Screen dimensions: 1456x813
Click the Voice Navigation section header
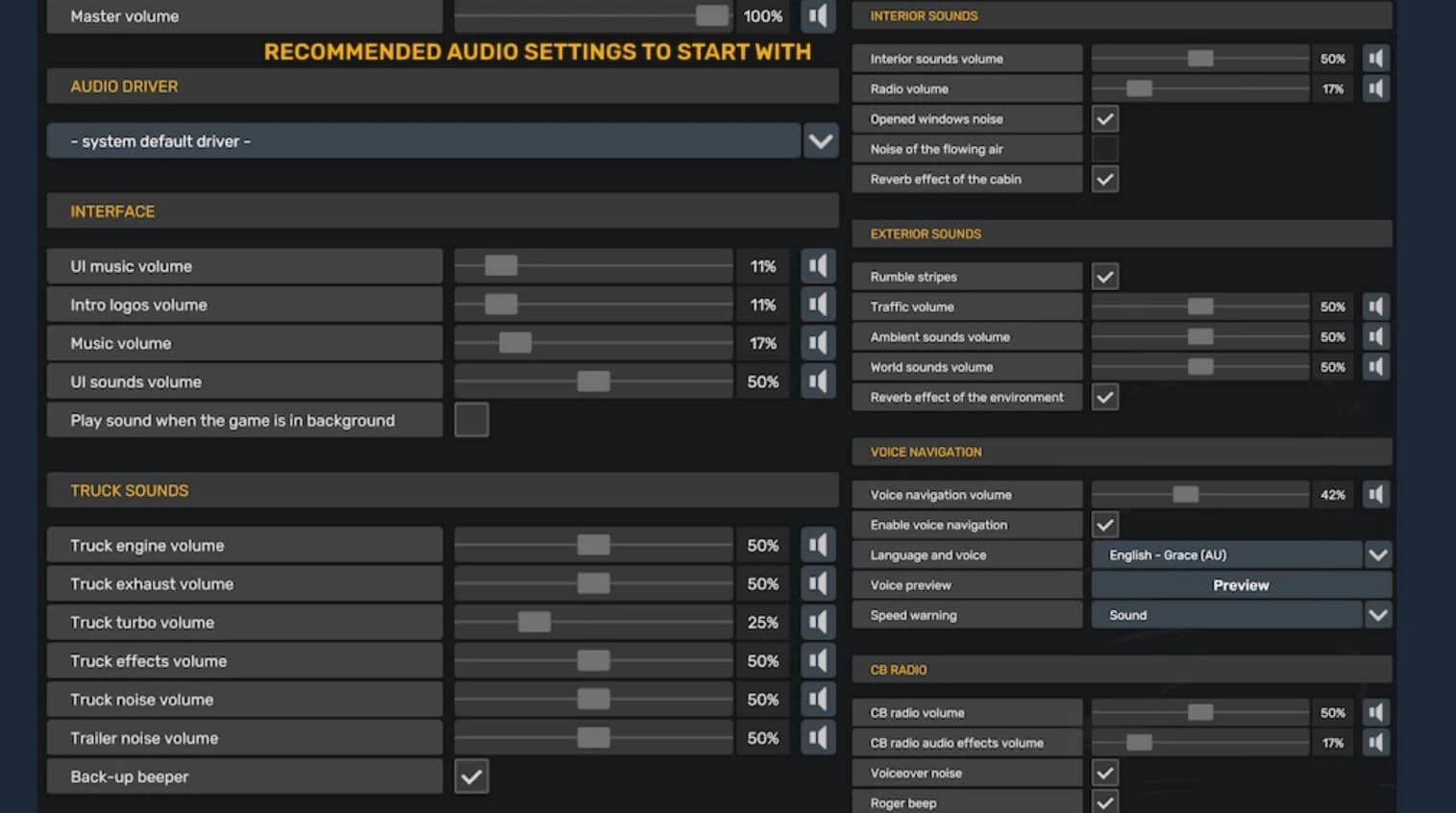[925, 452]
